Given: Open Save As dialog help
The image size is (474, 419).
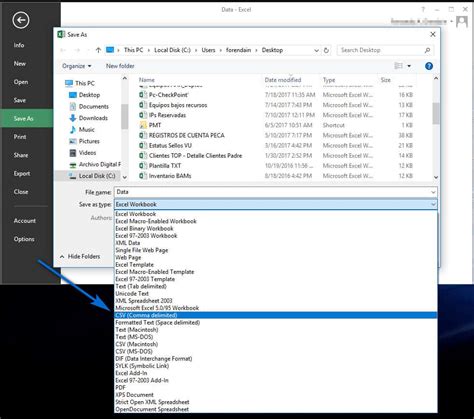Looking at the screenshot, I should (x=429, y=66).
